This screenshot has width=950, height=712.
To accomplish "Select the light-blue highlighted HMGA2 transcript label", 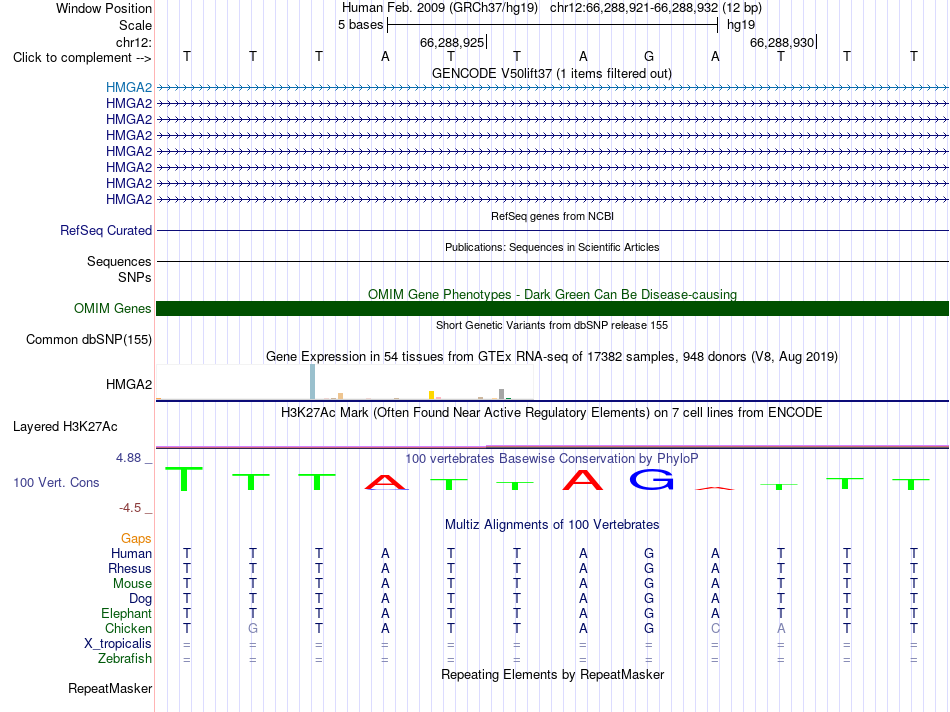I will (x=128, y=87).
